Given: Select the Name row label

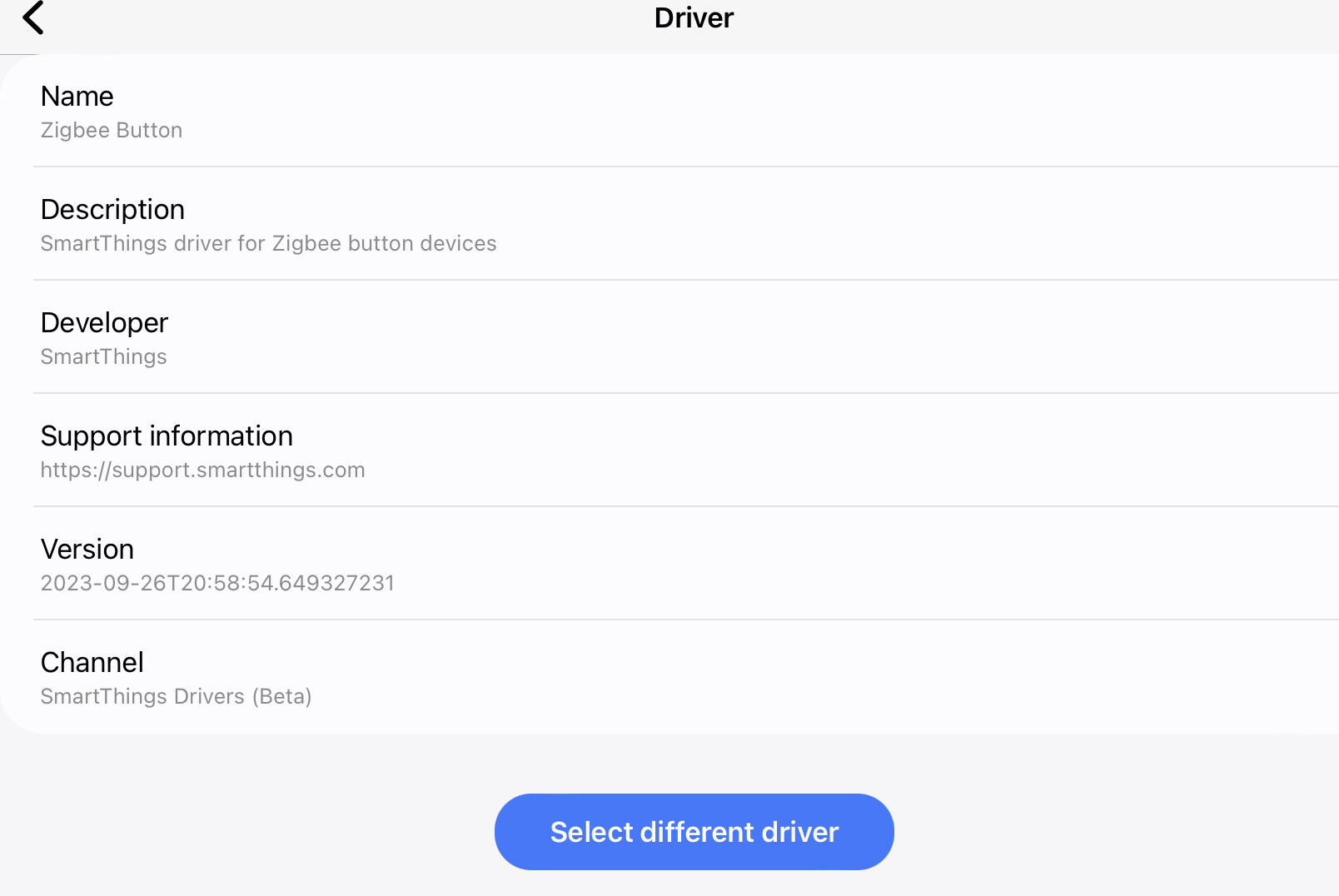Looking at the screenshot, I should 77,97.
